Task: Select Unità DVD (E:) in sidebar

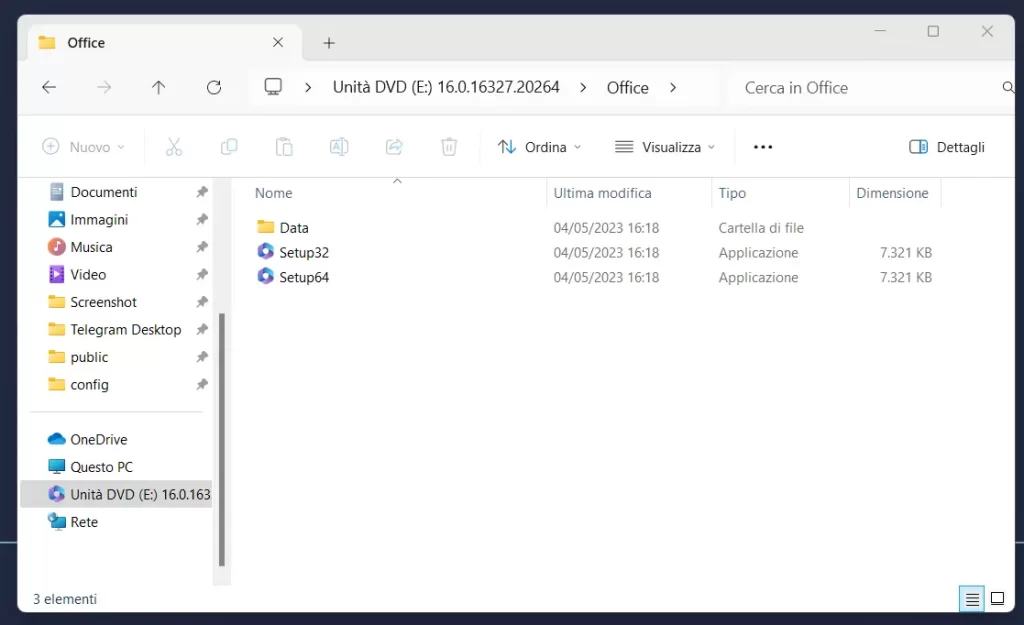Action: tap(116, 494)
